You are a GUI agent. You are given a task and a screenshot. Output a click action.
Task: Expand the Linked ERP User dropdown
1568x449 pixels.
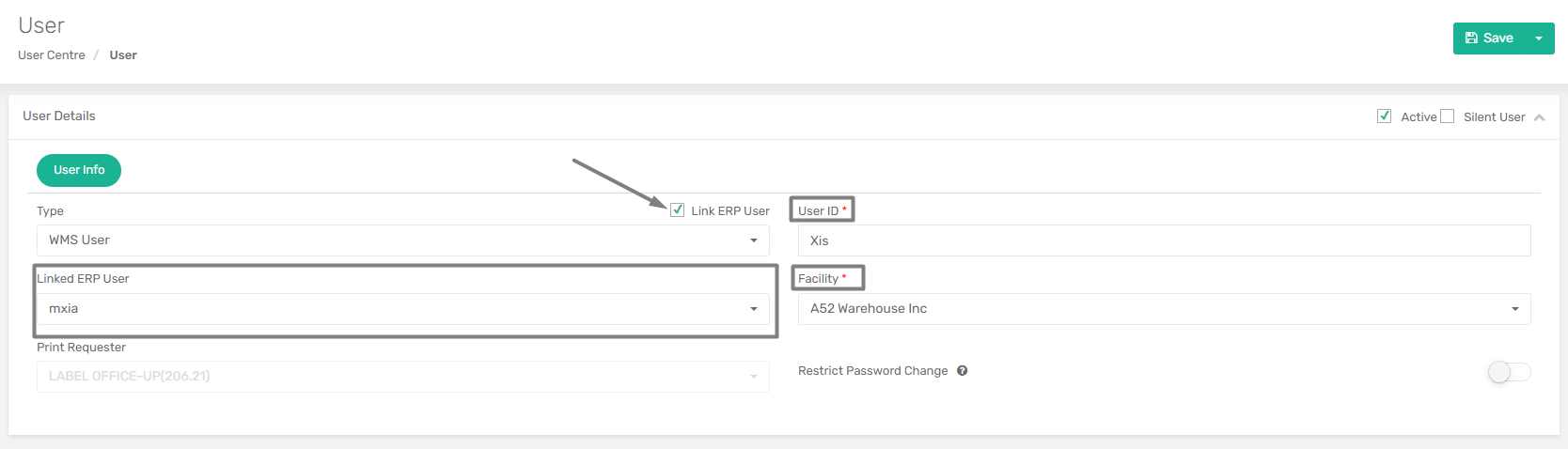402,309
